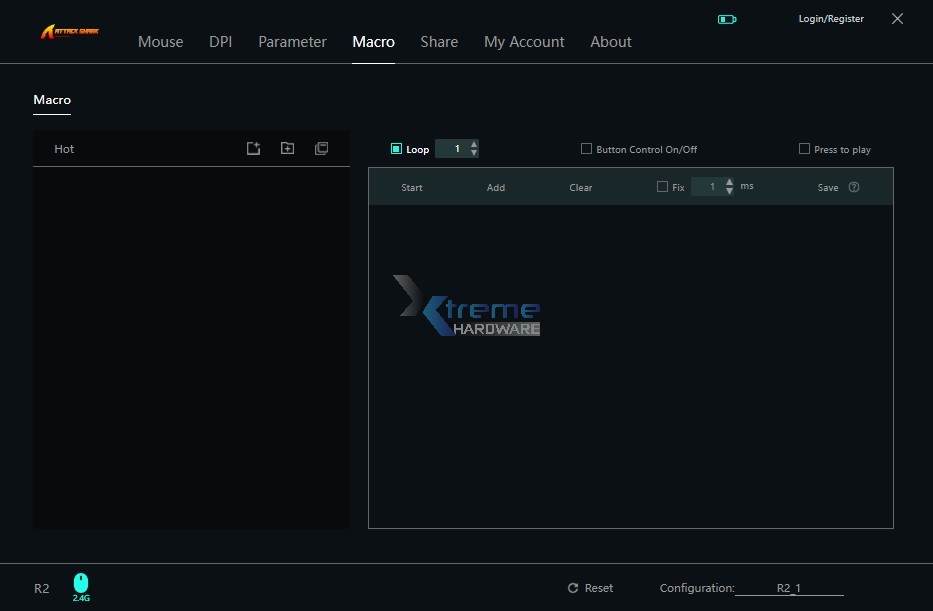Disable the Loop checkbox
Image resolution: width=933 pixels, height=611 pixels.
(x=396, y=149)
